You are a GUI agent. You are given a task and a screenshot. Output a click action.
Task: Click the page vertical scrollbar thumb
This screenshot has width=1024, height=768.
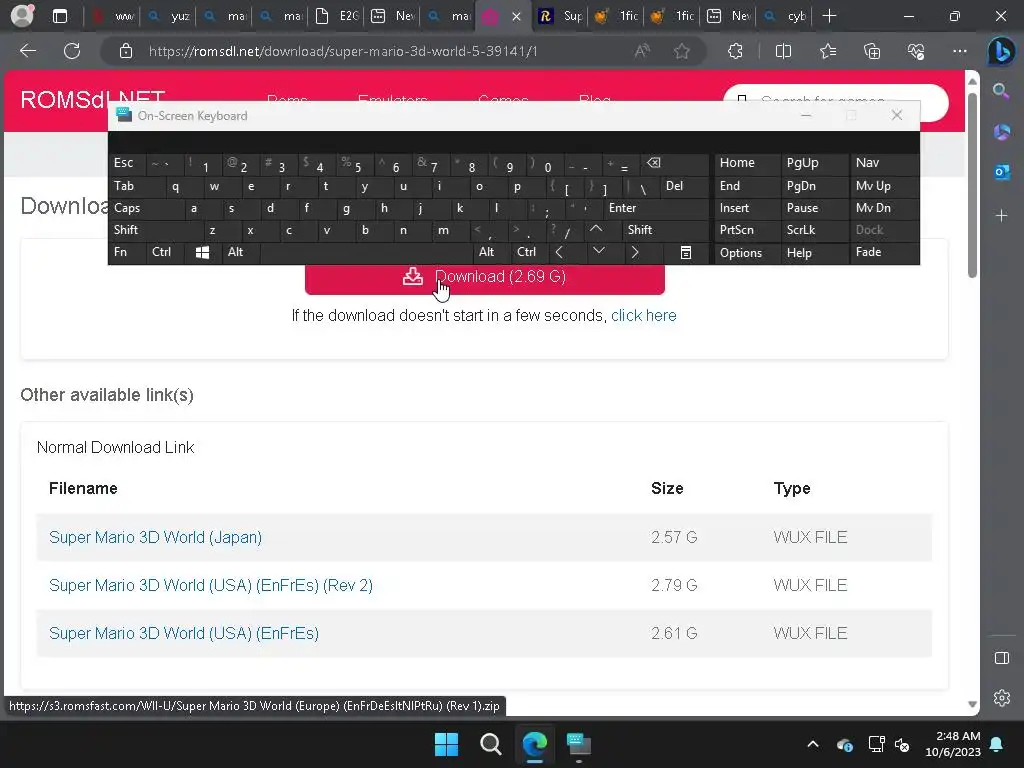972,186
